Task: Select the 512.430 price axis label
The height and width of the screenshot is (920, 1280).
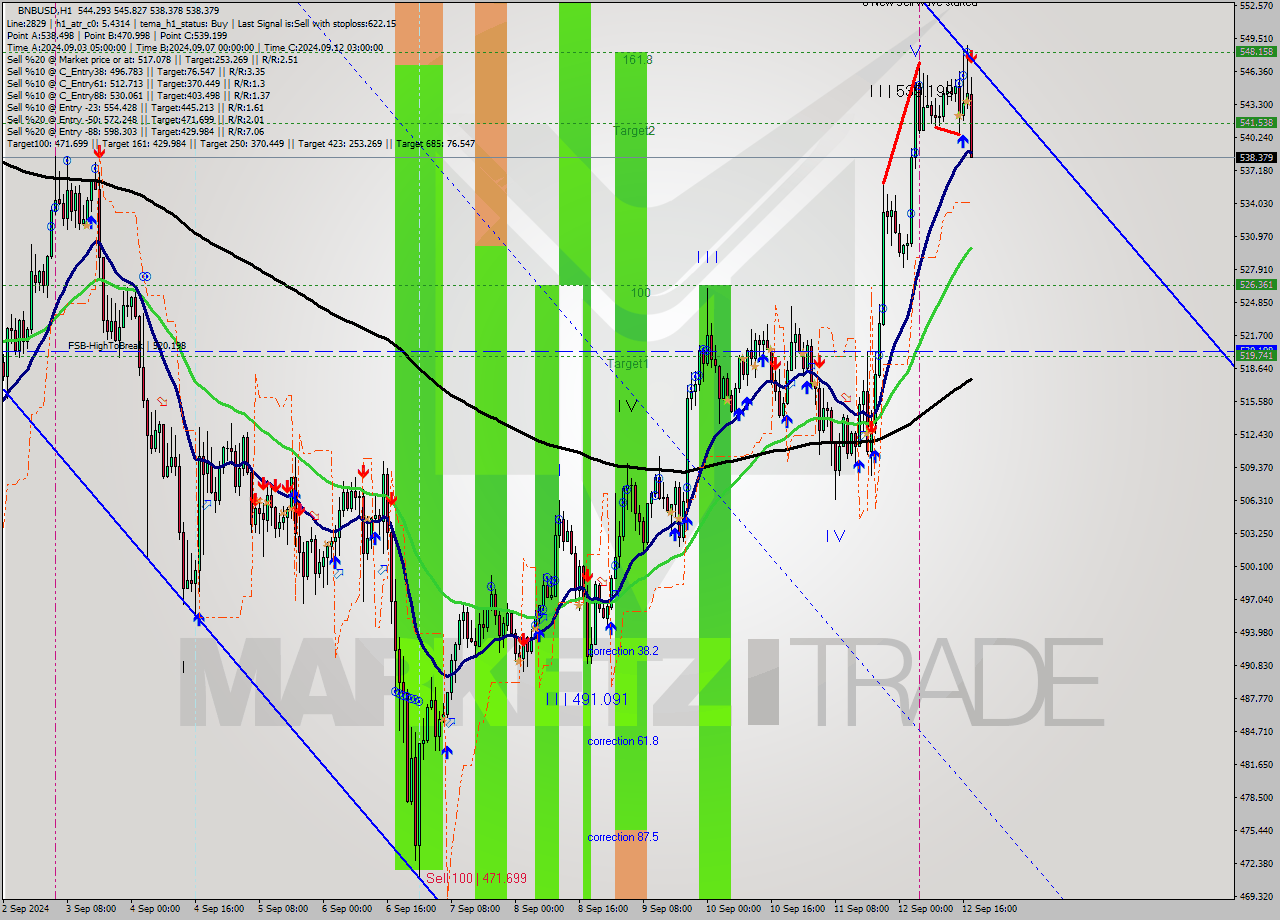Action: click(x=1256, y=434)
